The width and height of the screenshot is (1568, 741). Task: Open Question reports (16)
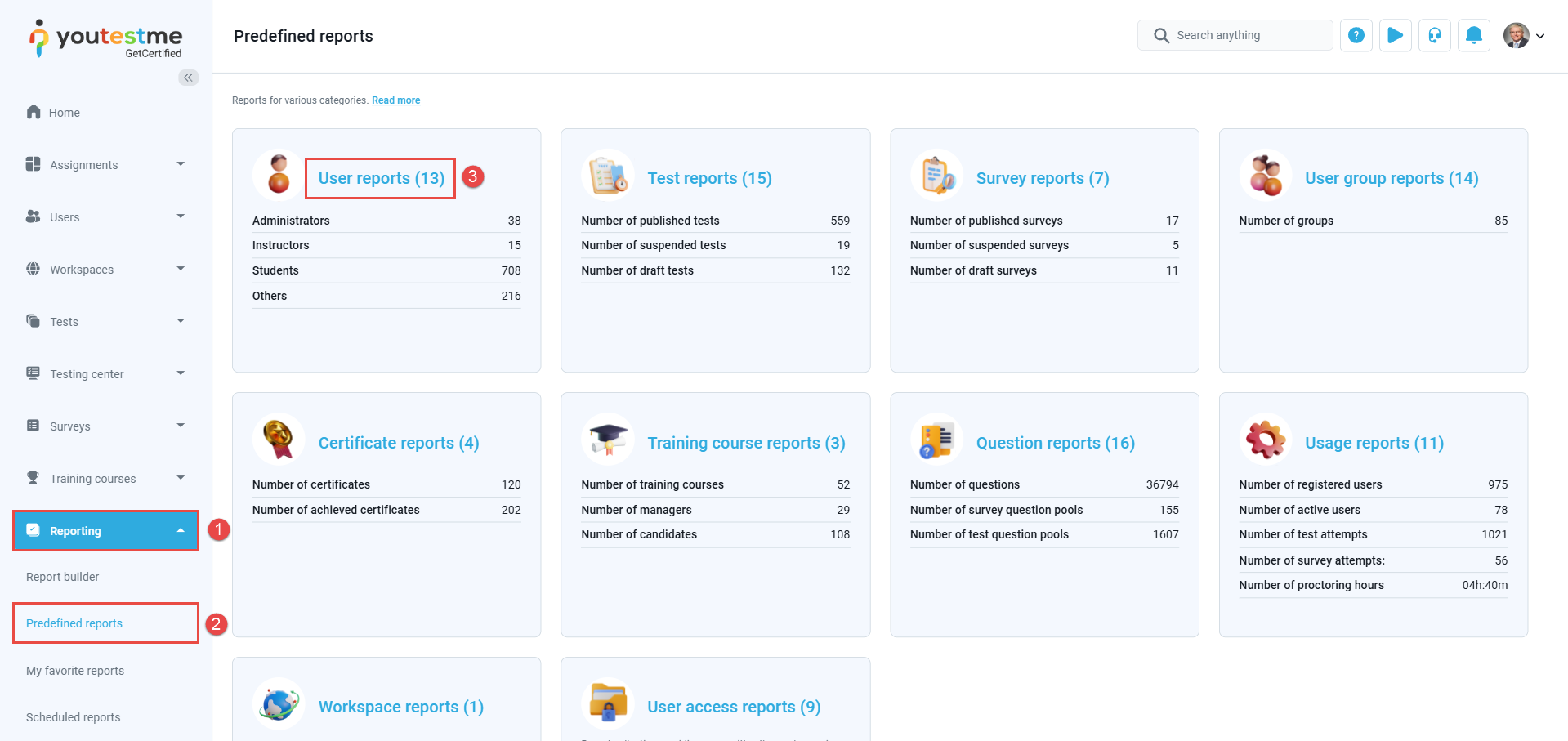pyautogui.click(x=1056, y=443)
